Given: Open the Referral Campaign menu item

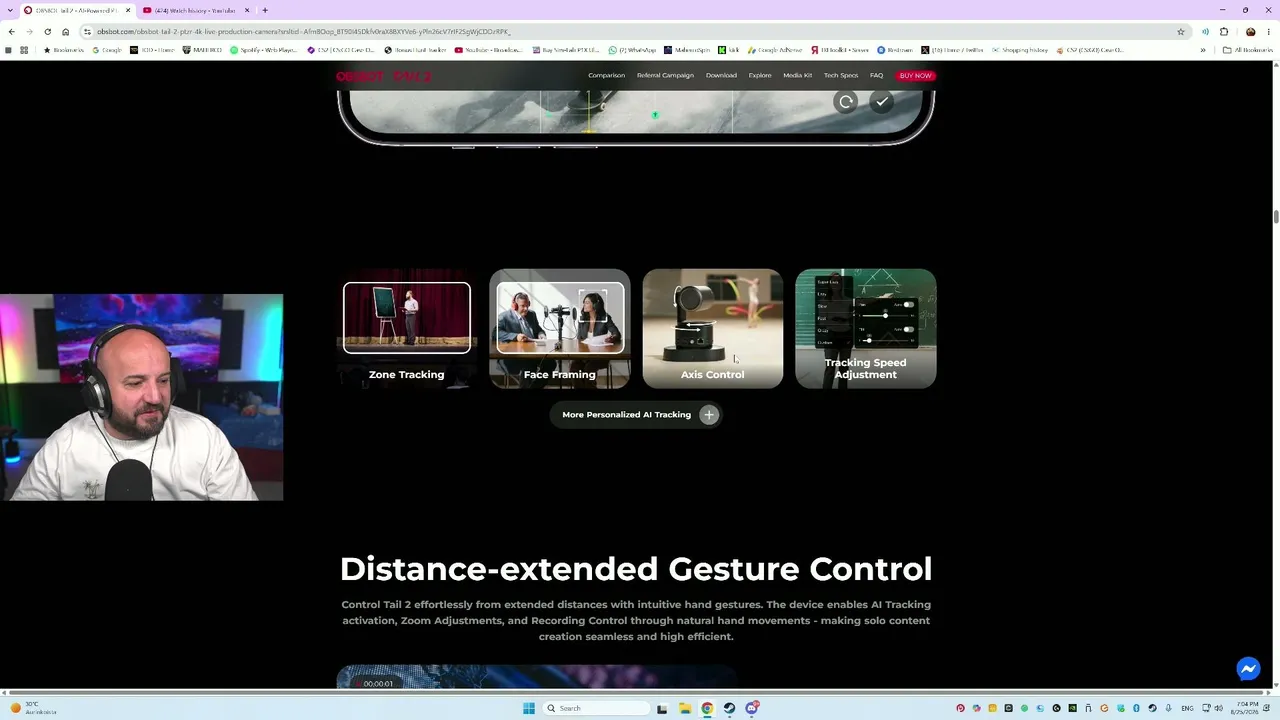Looking at the screenshot, I should click(x=665, y=76).
